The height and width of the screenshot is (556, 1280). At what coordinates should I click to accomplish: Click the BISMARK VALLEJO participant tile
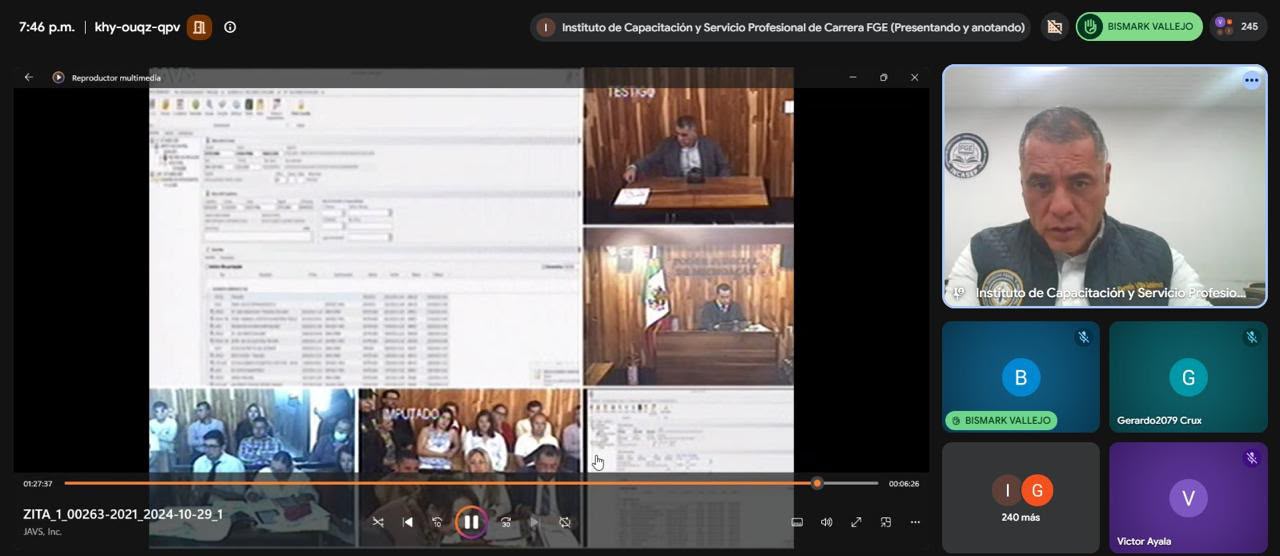point(1021,377)
